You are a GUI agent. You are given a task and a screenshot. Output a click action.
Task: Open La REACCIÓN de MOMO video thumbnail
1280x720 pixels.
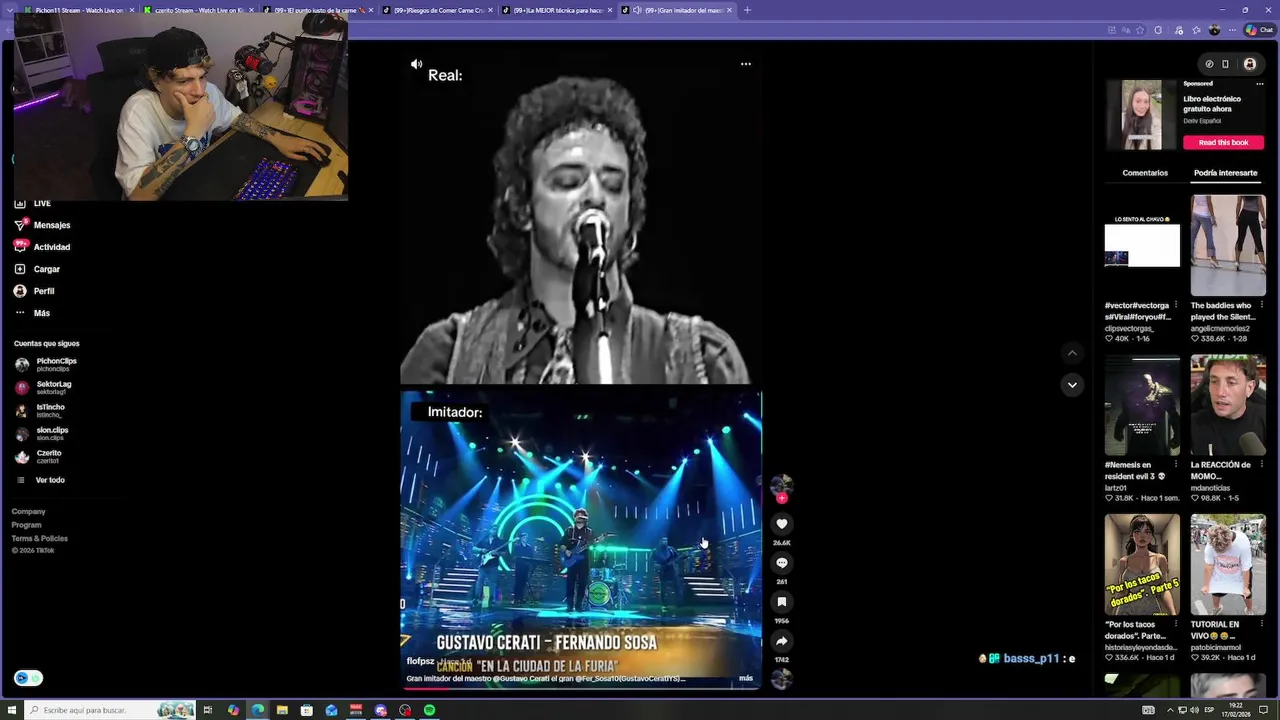point(1228,405)
